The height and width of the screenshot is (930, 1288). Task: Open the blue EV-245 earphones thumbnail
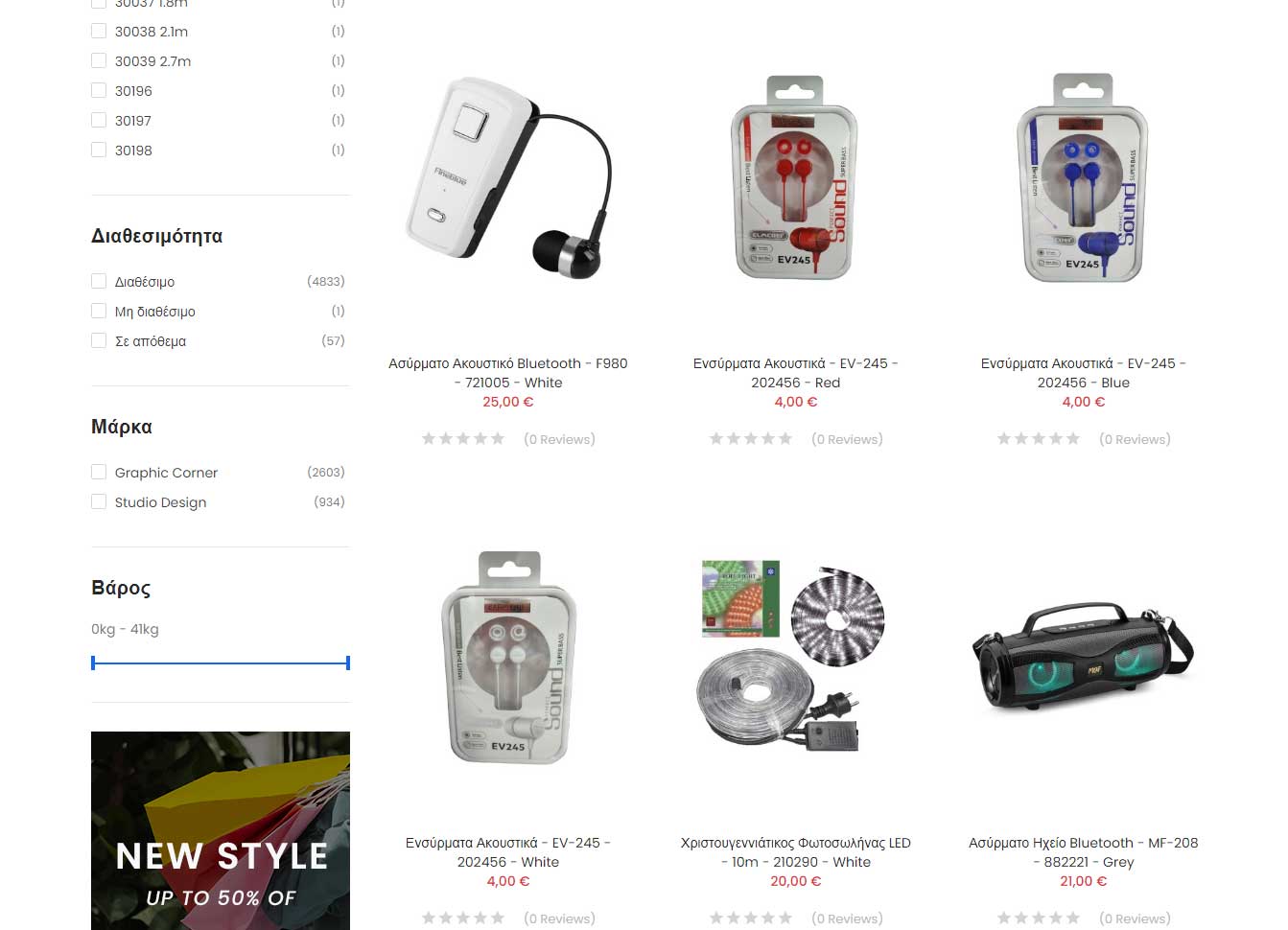pyautogui.click(x=1083, y=177)
